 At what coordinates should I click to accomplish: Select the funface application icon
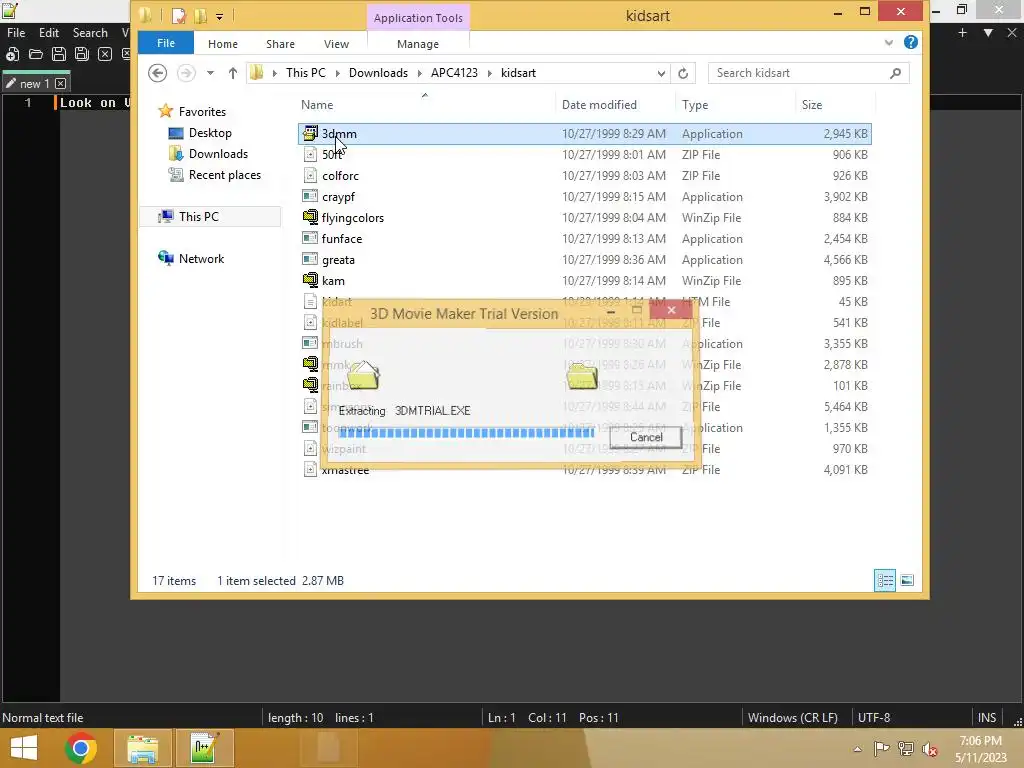pos(310,238)
